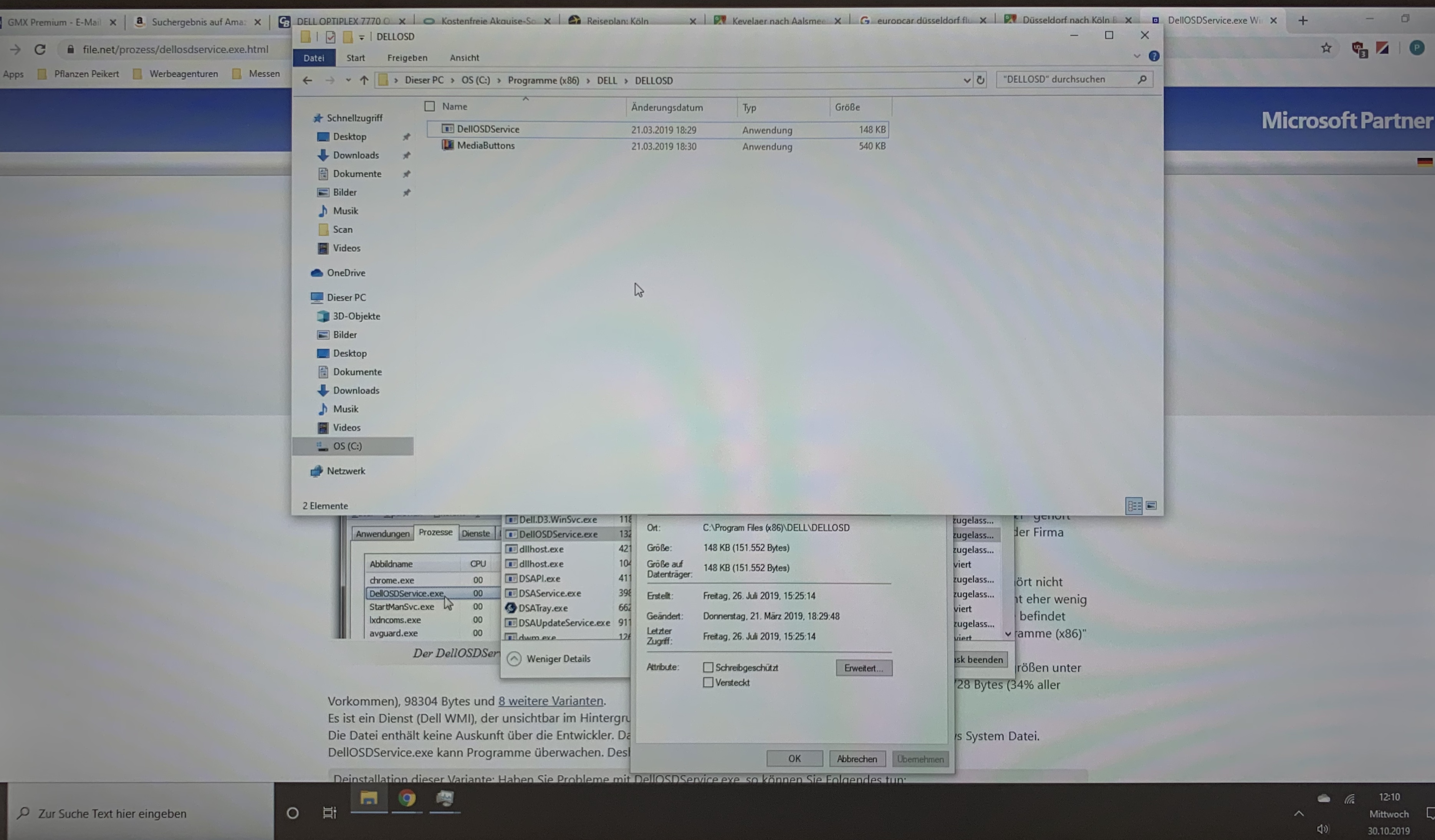Screen dimensions: 1435x840
Task: Check the Schreibgeschützt attribute box
Action: [708, 667]
